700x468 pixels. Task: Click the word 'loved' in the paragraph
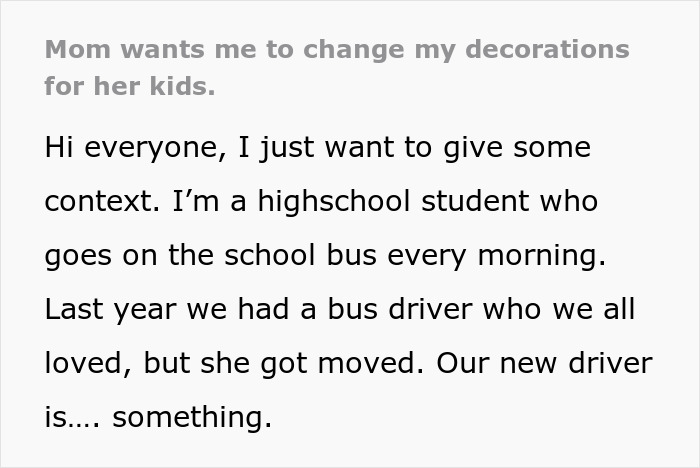point(84,363)
